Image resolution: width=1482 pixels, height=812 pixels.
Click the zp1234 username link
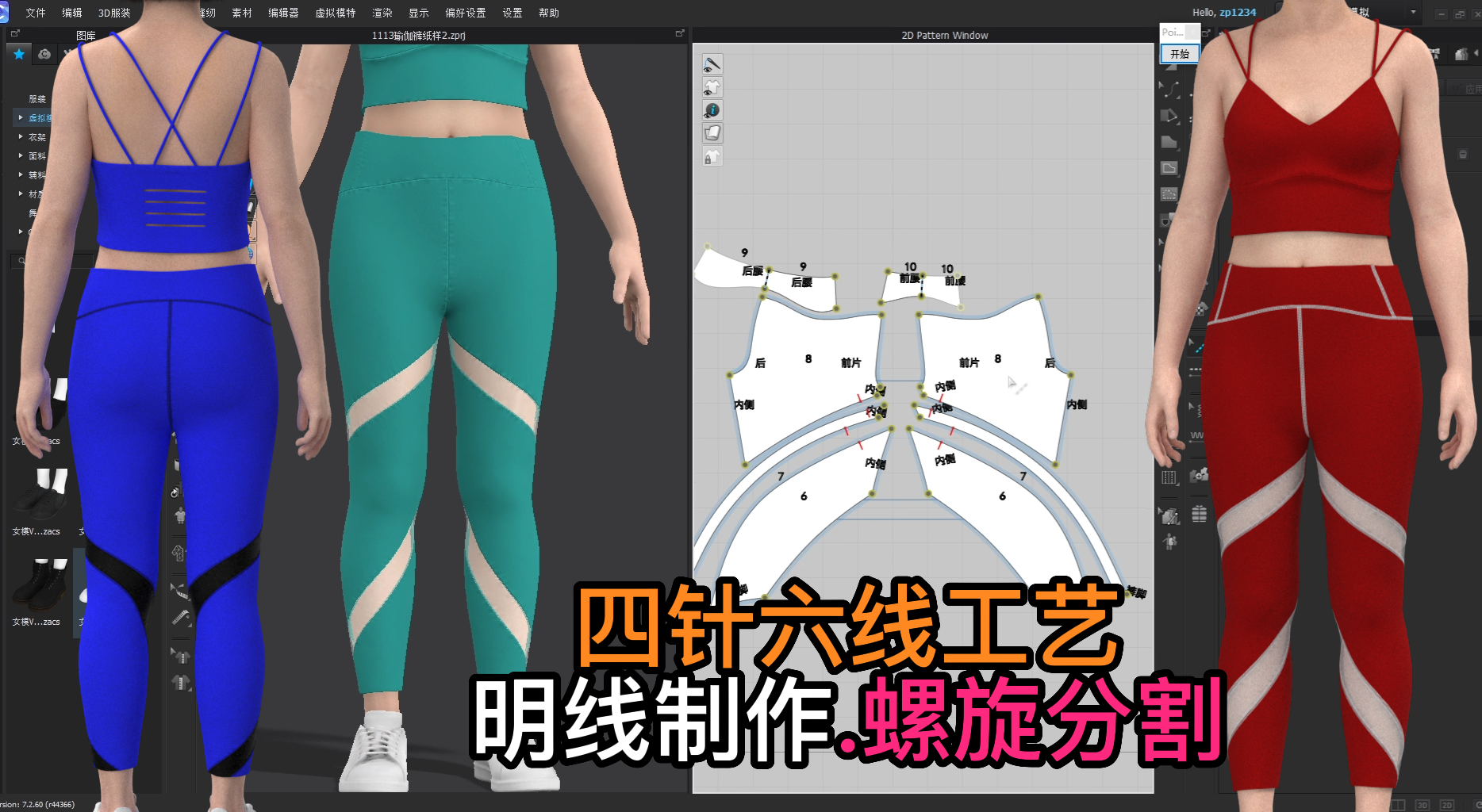tap(1239, 12)
